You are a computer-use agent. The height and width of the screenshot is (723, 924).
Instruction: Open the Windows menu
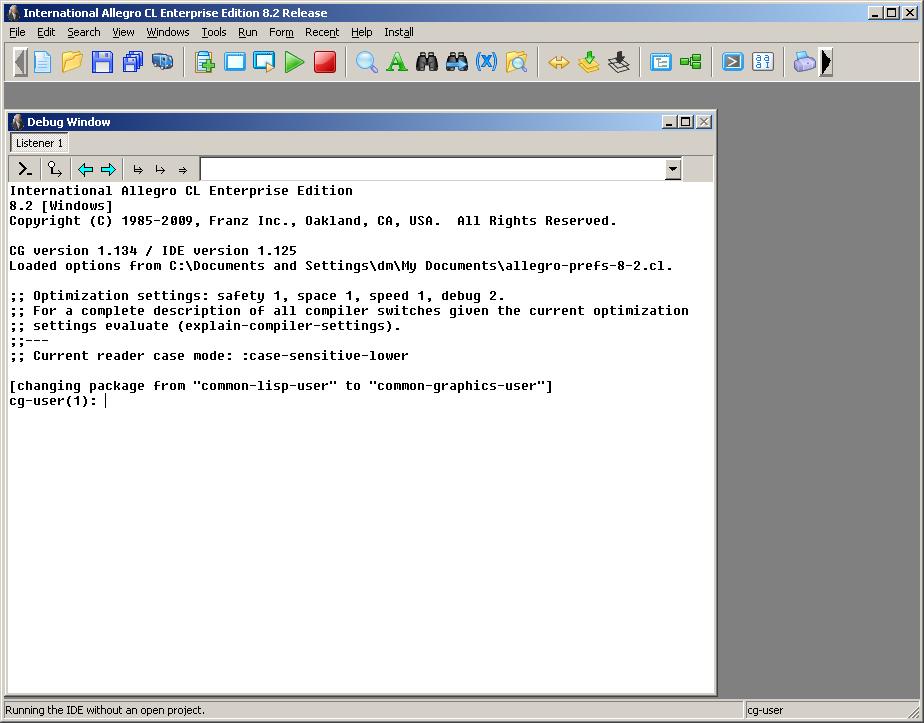168,32
